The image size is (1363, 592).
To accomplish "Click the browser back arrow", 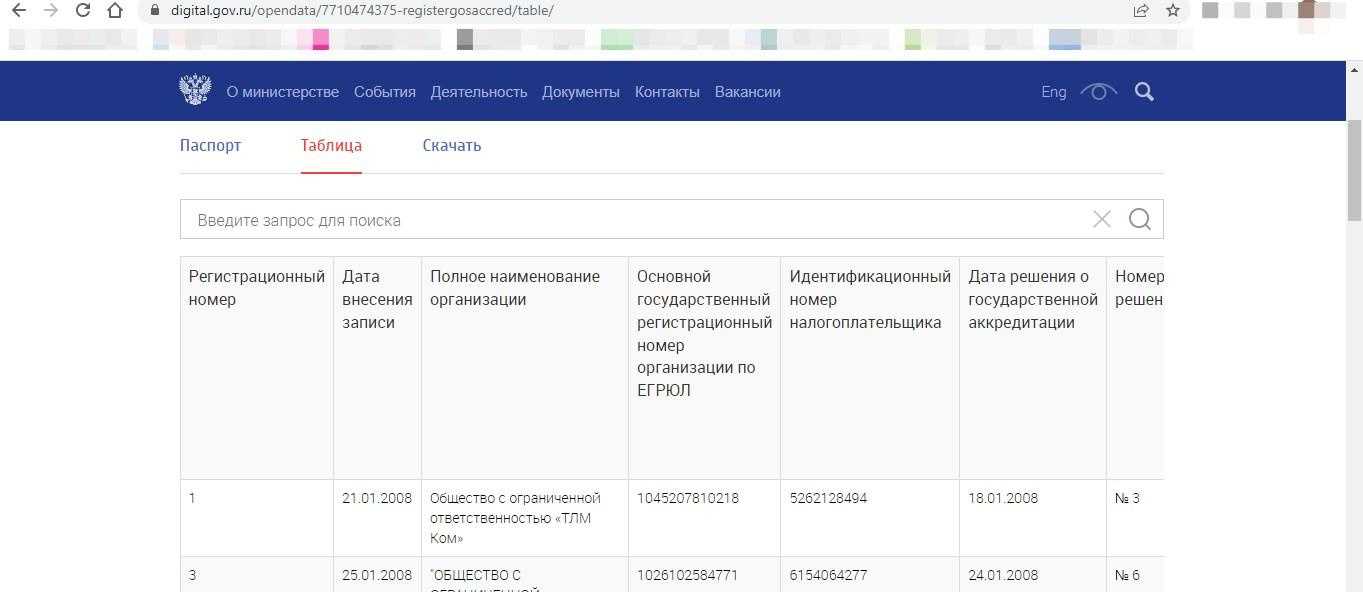I will (x=18, y=10).
